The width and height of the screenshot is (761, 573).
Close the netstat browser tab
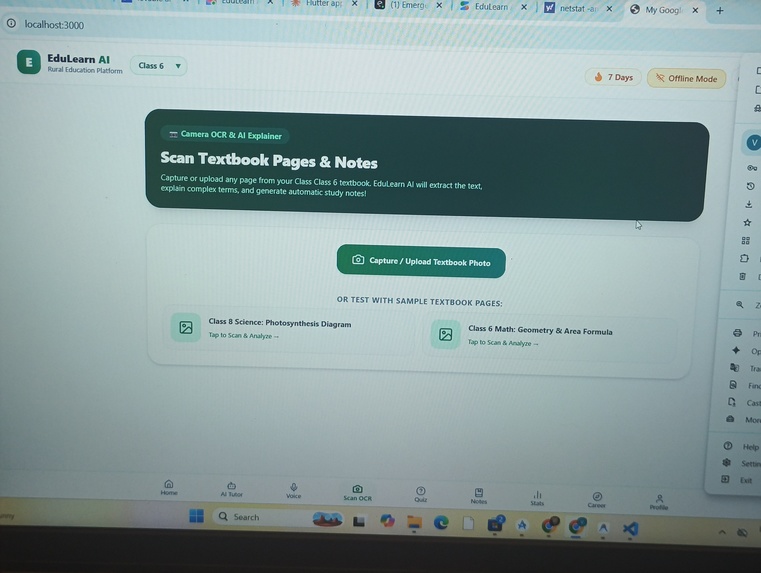pos(610,8)
